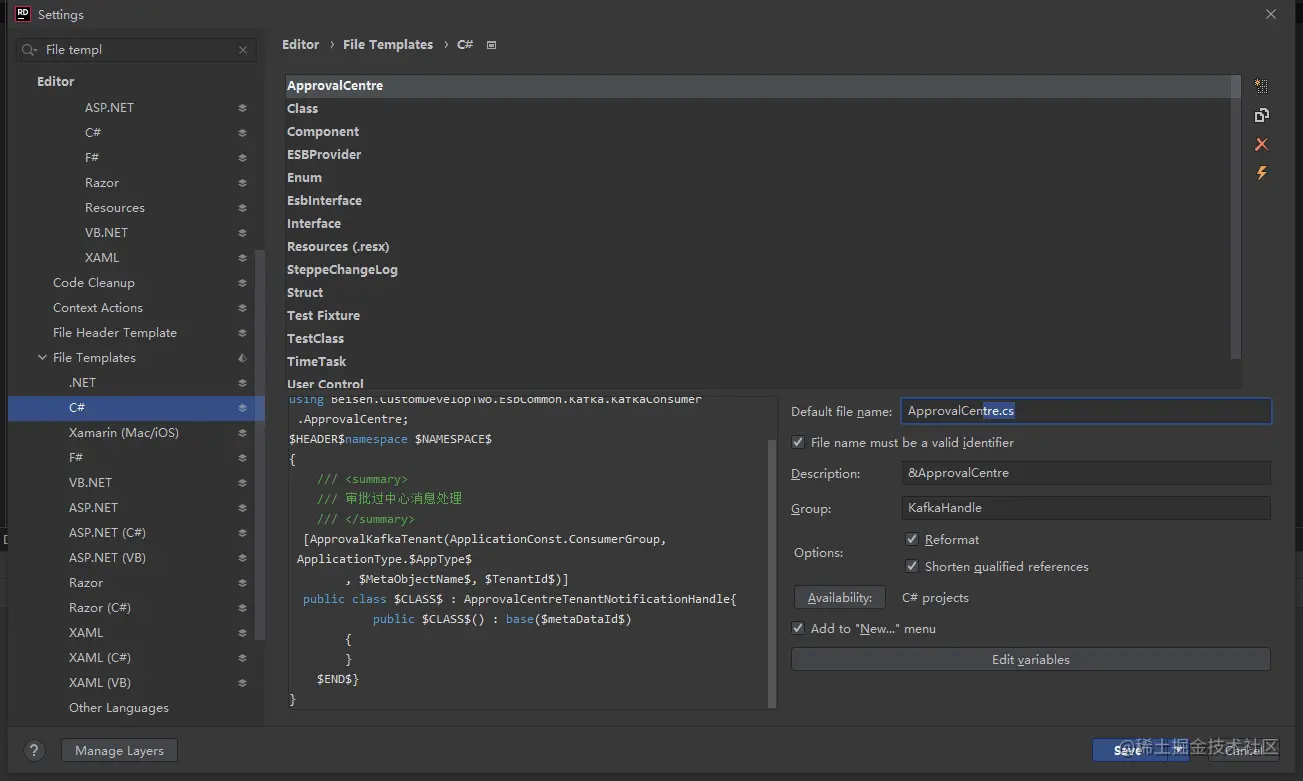Viewport: 1303px width, 781px height.
Task: Toggle 'Shorten qualified references' checkbox
Action: [x=912, y=566]
